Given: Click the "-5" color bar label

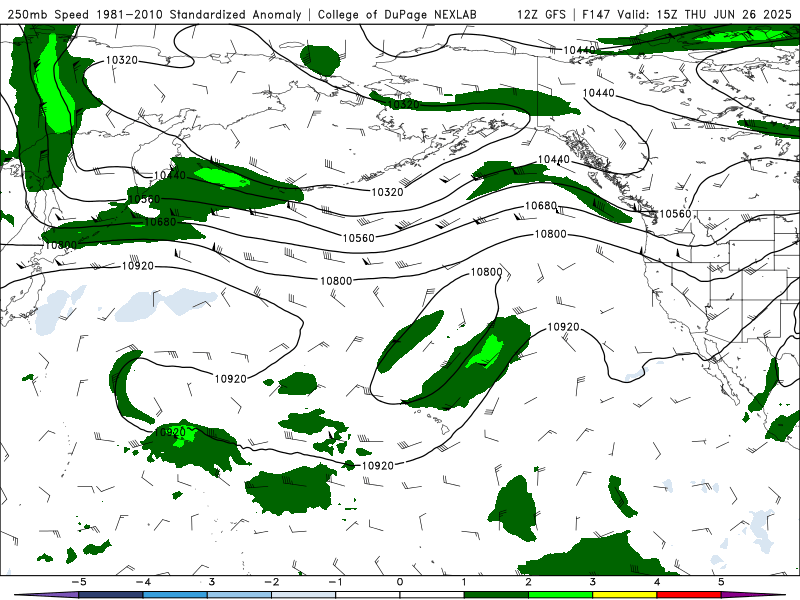Looking at the screenshot, I should (79, 582).
